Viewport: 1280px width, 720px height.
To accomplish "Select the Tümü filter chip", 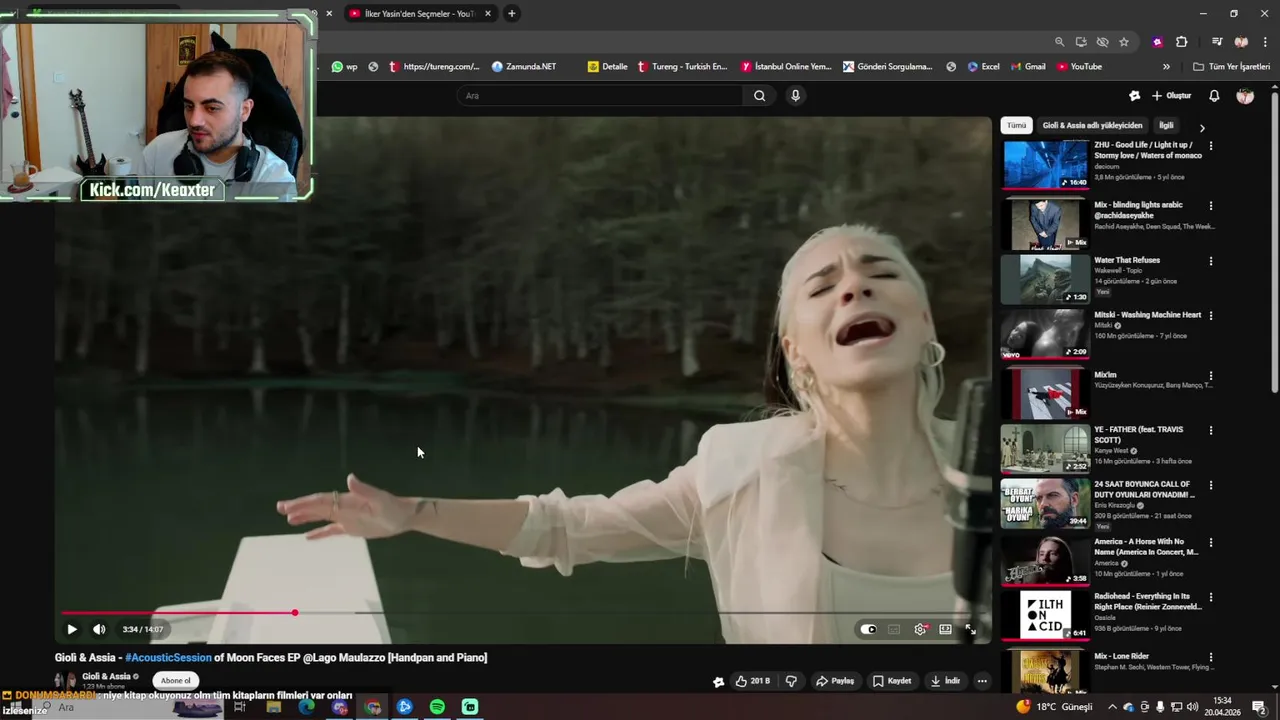I will point(1016,126).
